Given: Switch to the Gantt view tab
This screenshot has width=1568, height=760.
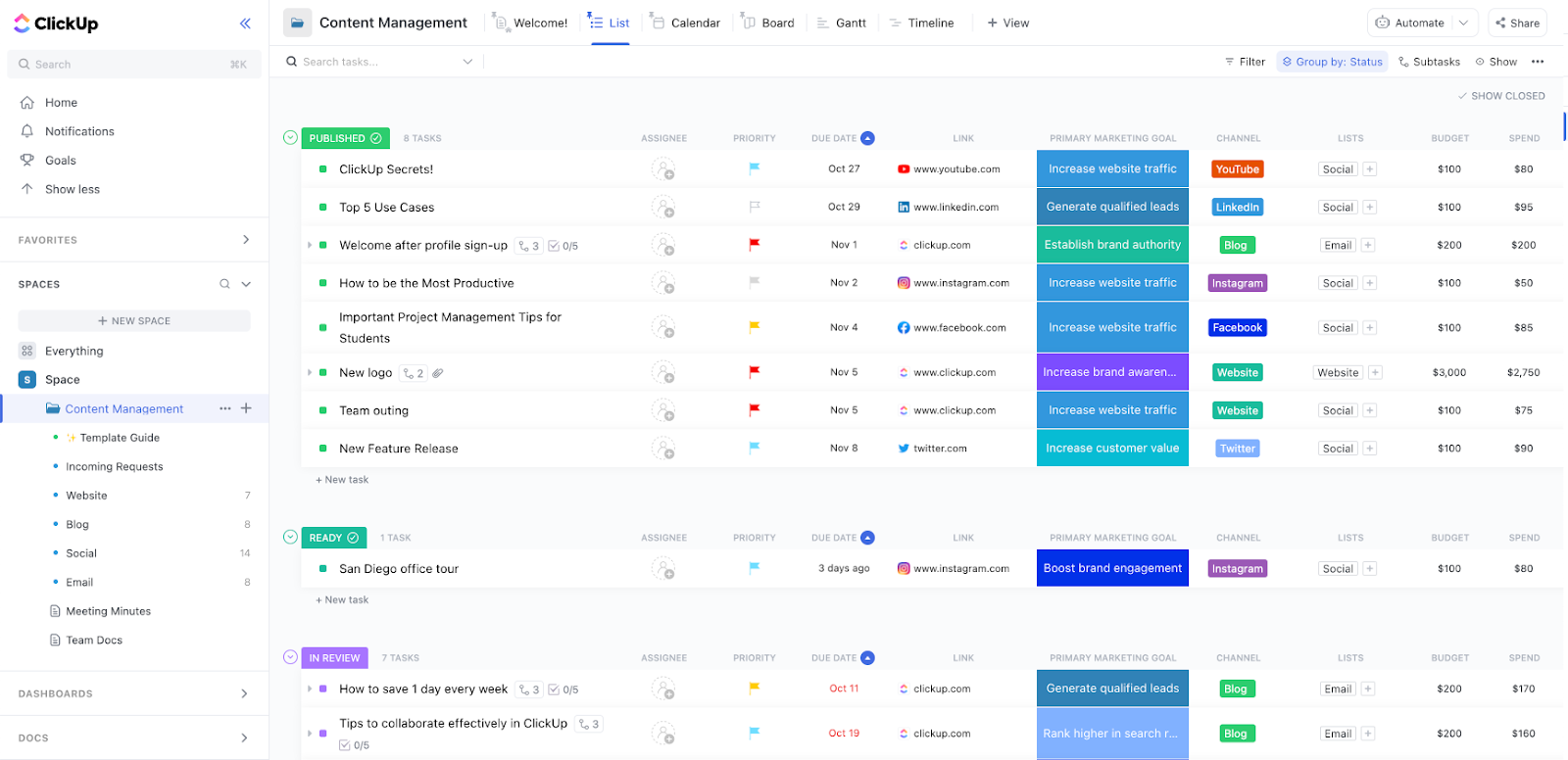Looking at the screenshot, I should [x=842, y=23].
